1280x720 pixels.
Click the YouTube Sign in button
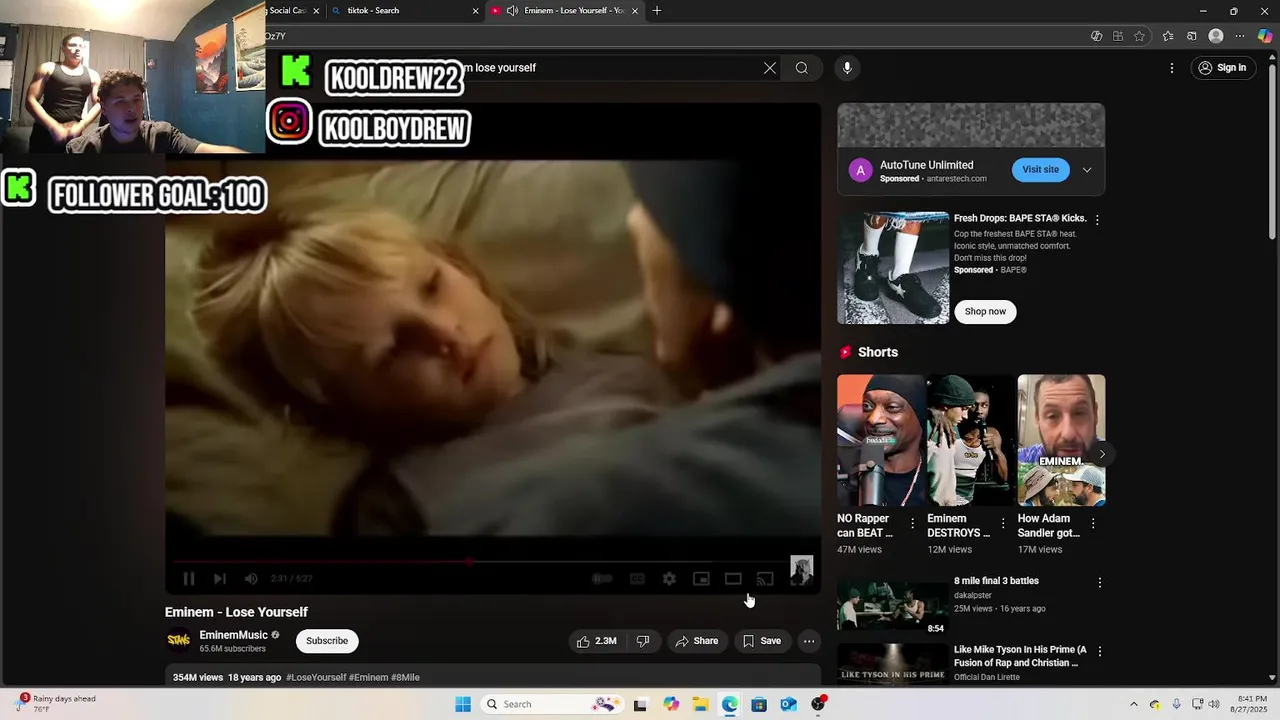click(1223, 68)
